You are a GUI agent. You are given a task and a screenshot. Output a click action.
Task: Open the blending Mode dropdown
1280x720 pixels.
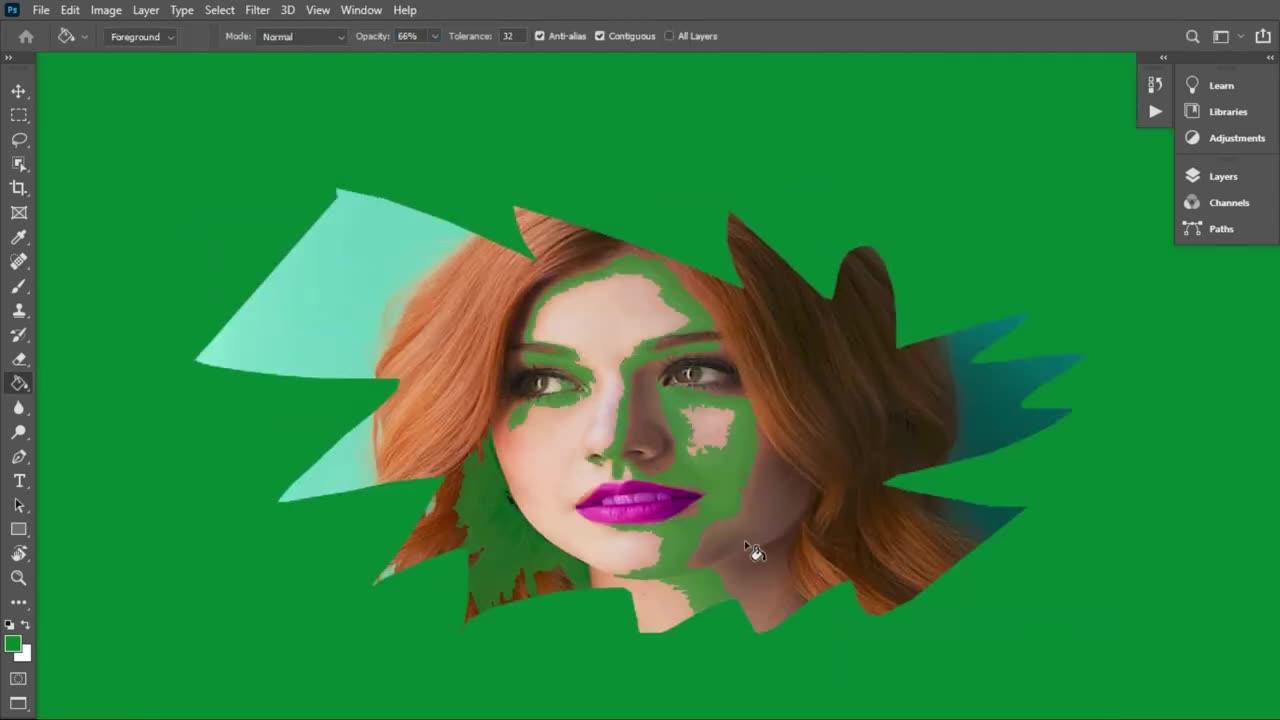(302, 37)
